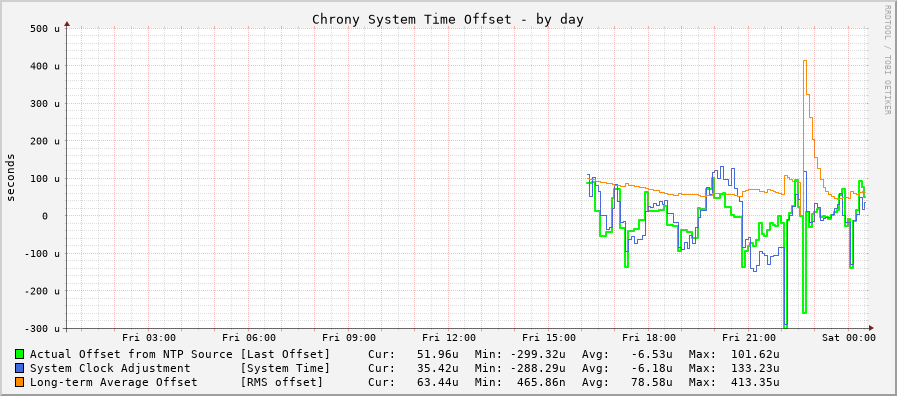Click the "Fri 03:00" time axis label
The width and height of the screenshot is (897, 396).
tap(149, 338)
